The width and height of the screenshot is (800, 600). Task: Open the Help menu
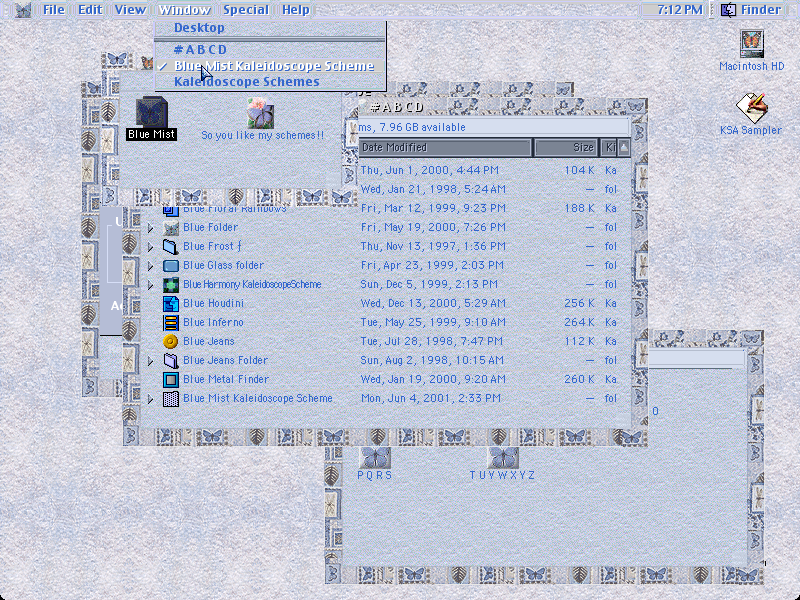tap(296, 10)
